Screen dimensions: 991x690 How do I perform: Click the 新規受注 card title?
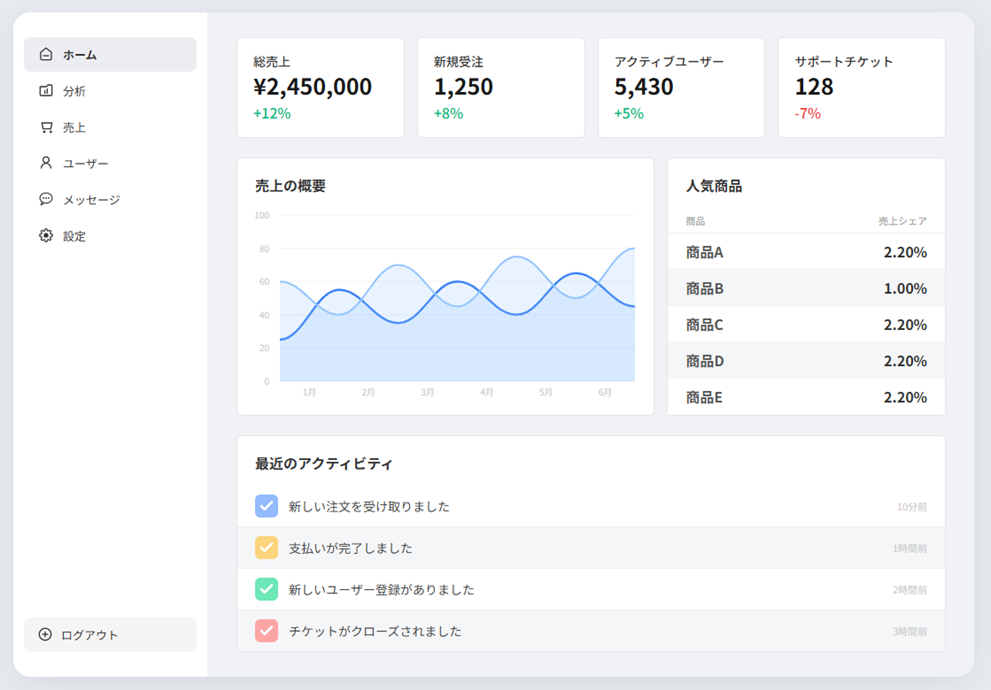pyautogui.click(x=458, y=62)
